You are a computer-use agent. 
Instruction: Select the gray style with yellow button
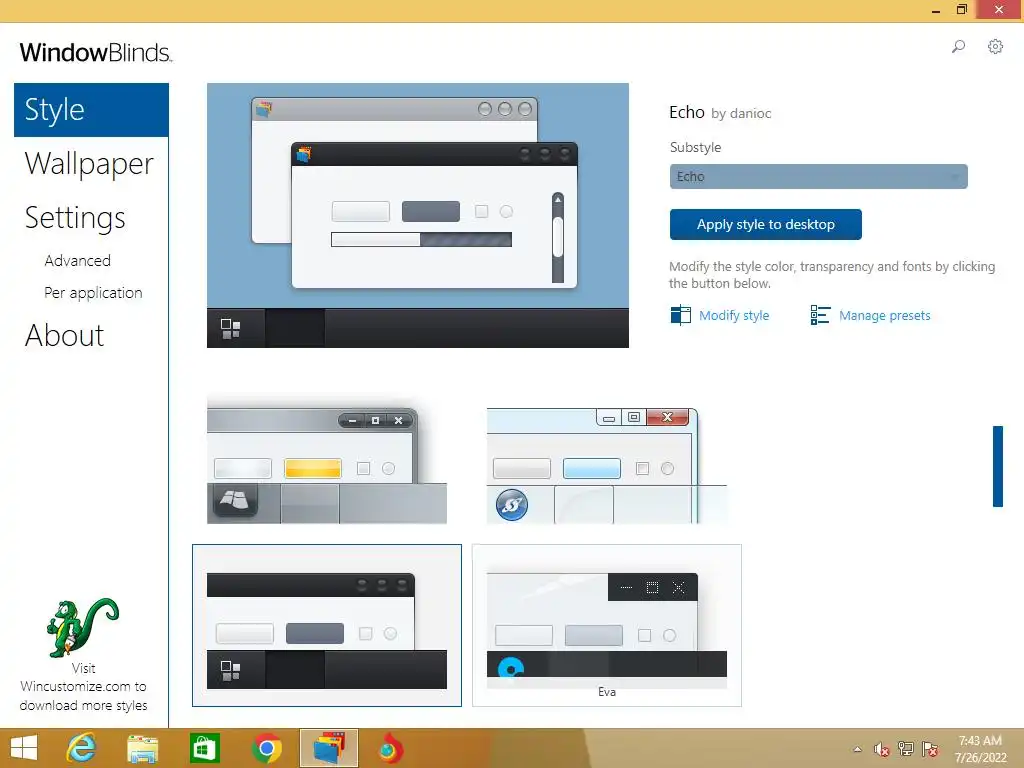pos(327,460)
